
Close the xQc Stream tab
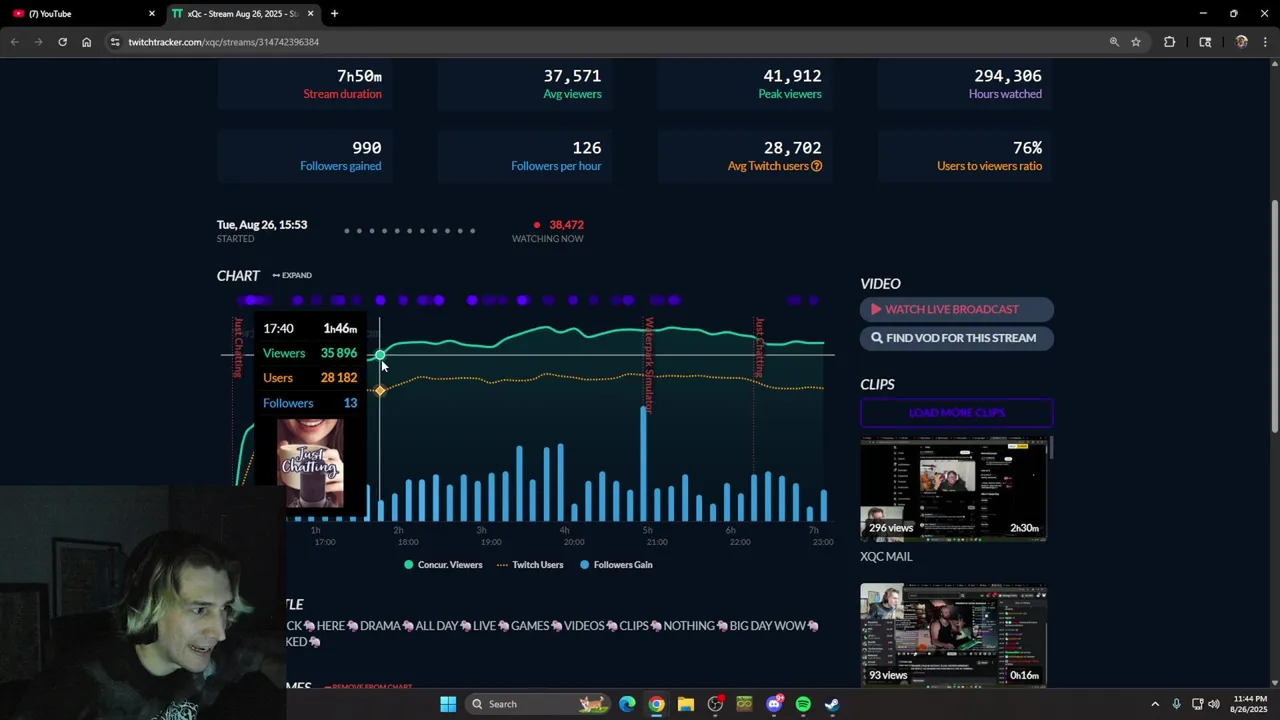[310, 14]
